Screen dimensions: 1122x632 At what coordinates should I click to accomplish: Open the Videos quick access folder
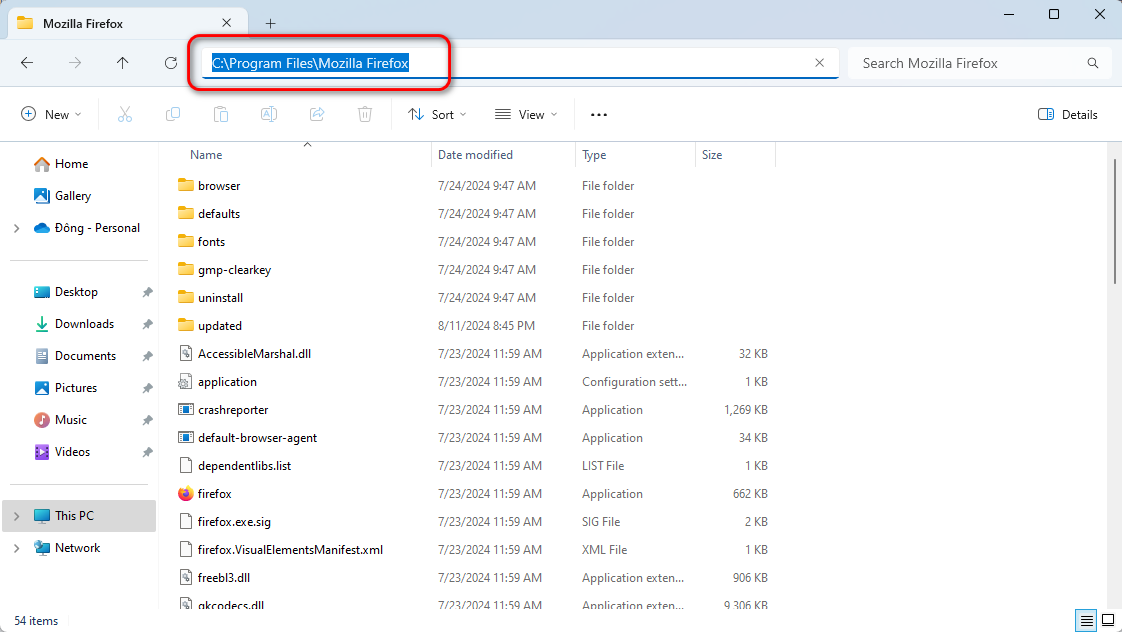[62, 452]
